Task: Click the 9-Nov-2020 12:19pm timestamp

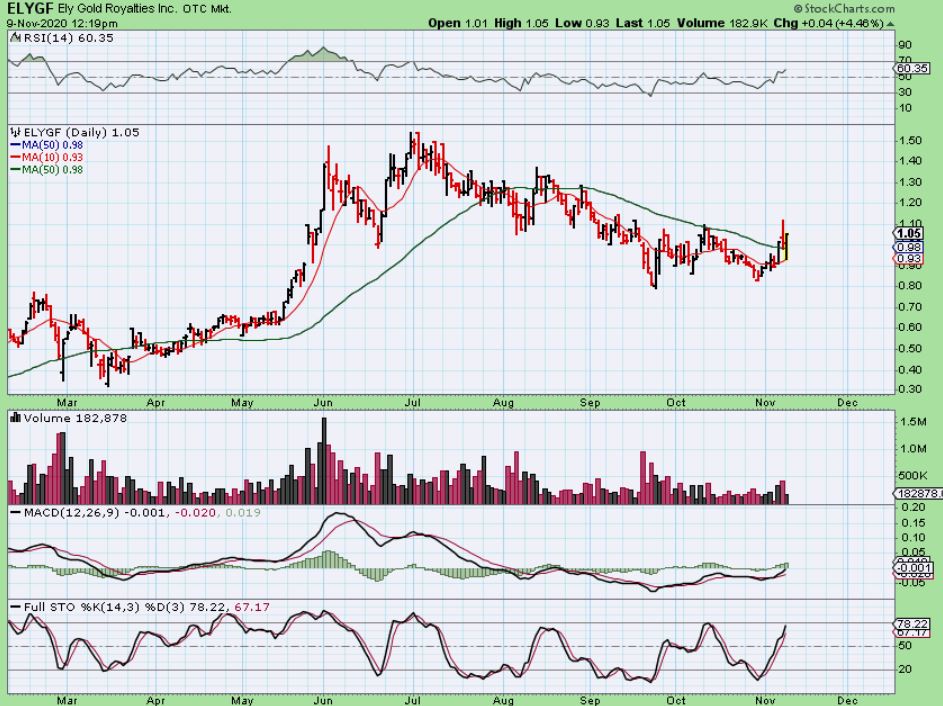Action: click(62, 23)
